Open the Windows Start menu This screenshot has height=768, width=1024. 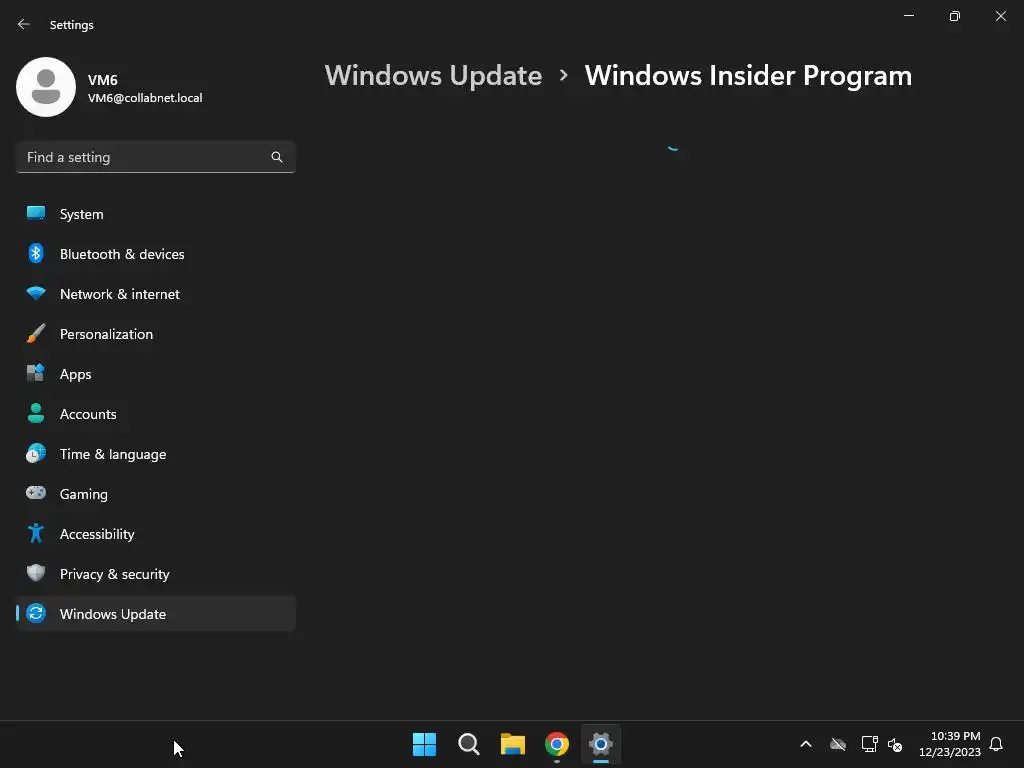tap(424, 744)
